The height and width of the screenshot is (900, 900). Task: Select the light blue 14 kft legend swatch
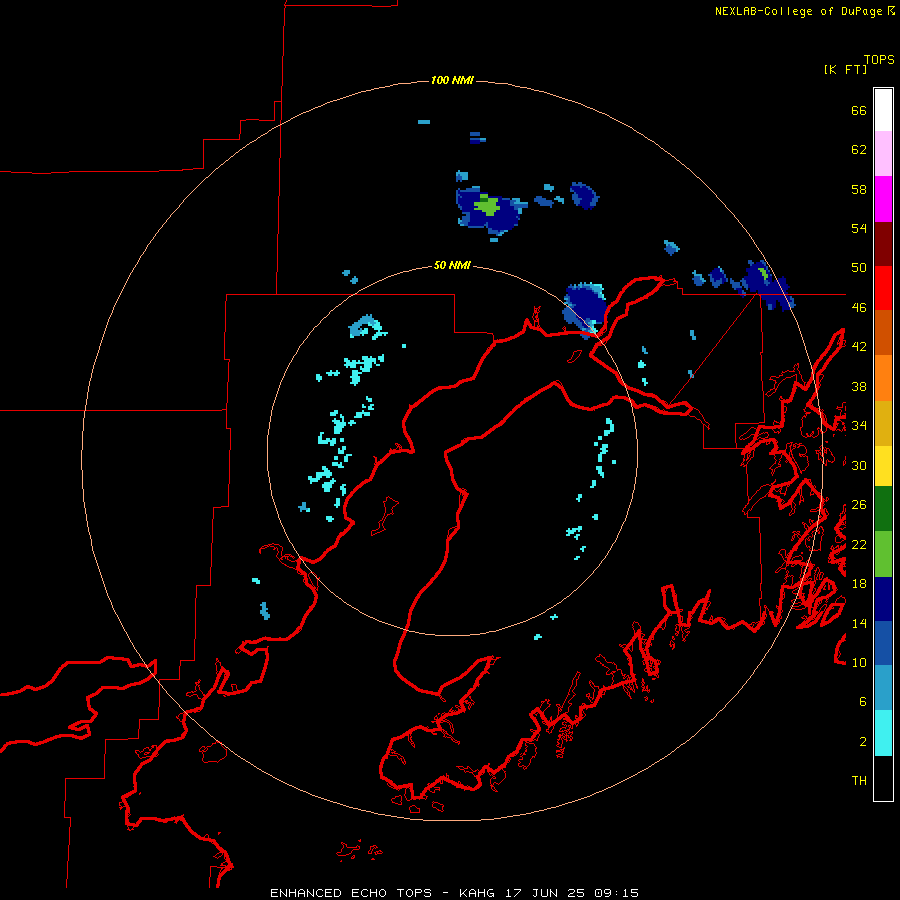(x=883, y=688)
